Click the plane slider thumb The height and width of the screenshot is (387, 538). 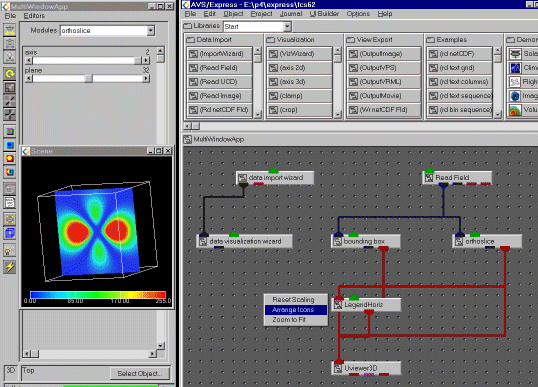coord(89,79)
